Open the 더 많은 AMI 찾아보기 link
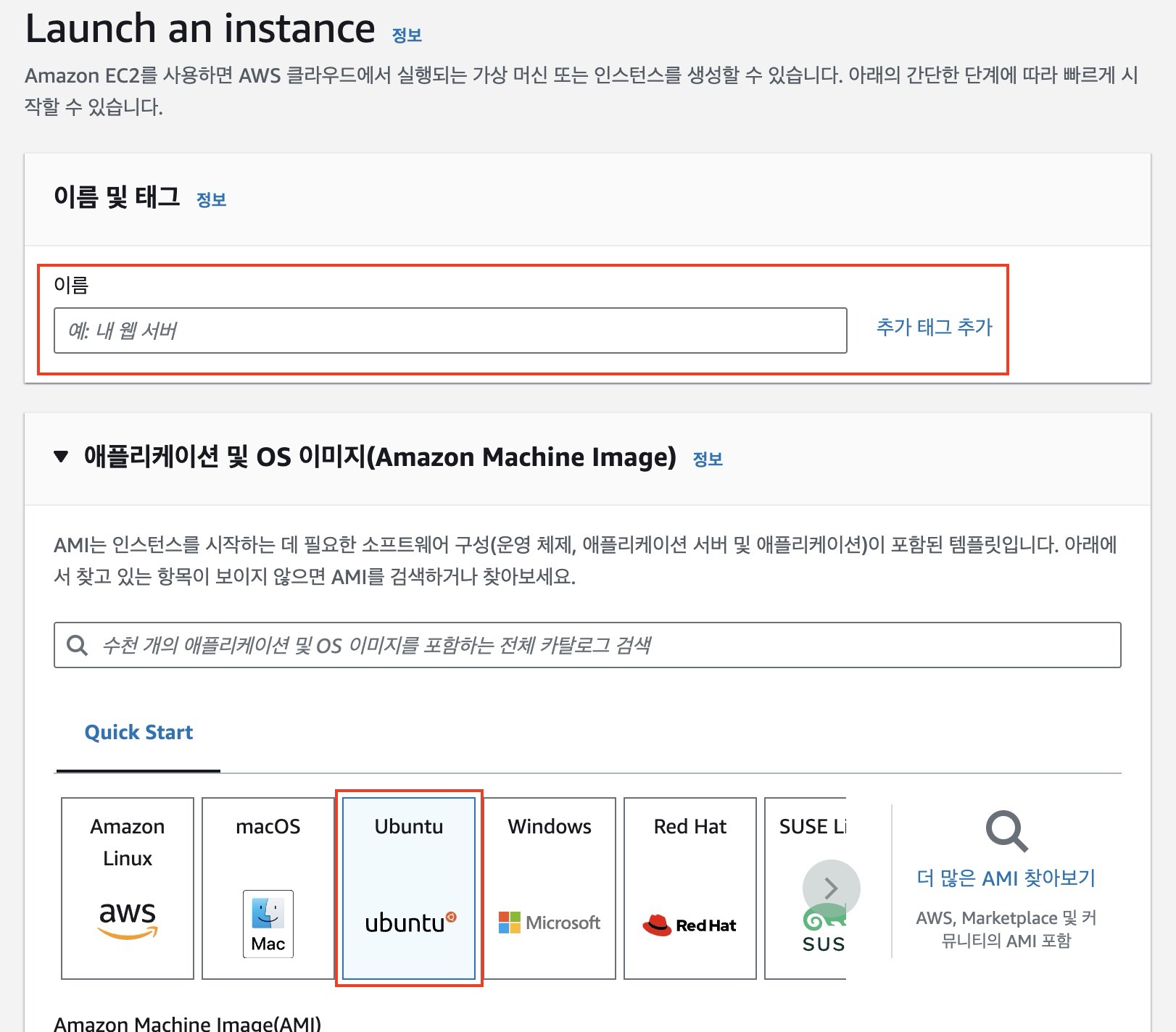The image size is (1176, 1032). pyautogui.click(x=1006, y=878)
